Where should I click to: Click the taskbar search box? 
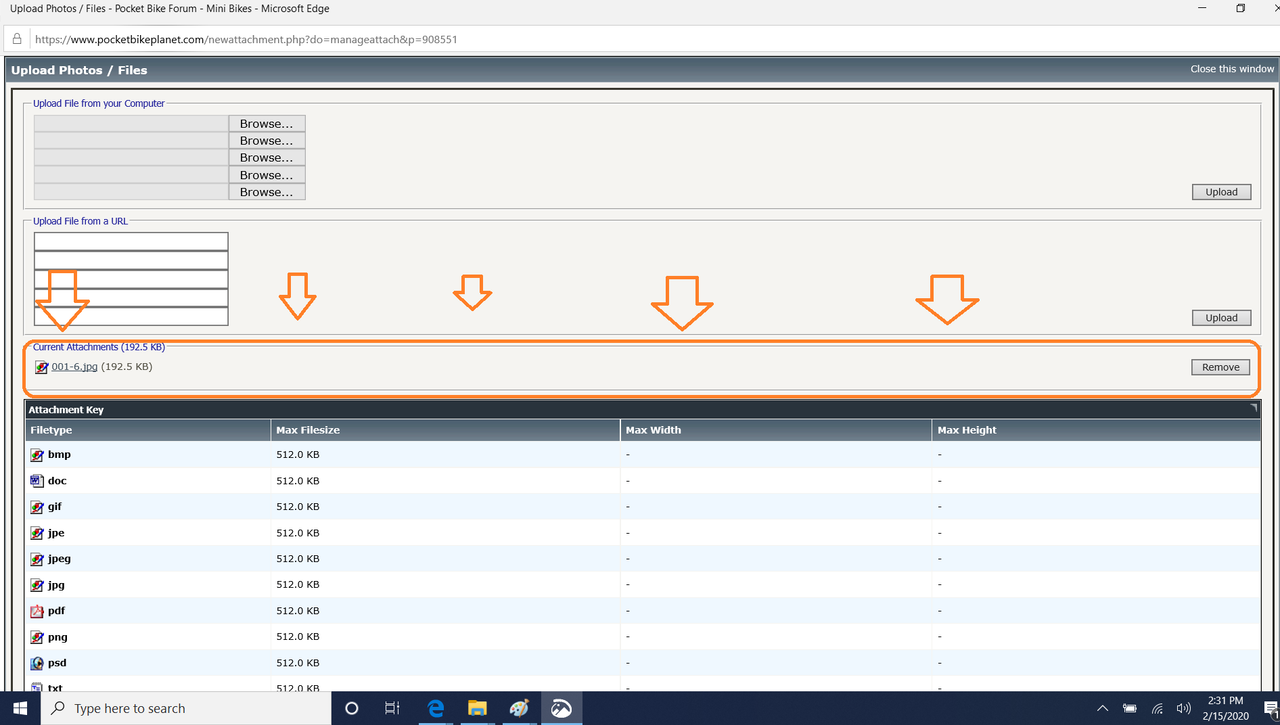pos(185,708)
